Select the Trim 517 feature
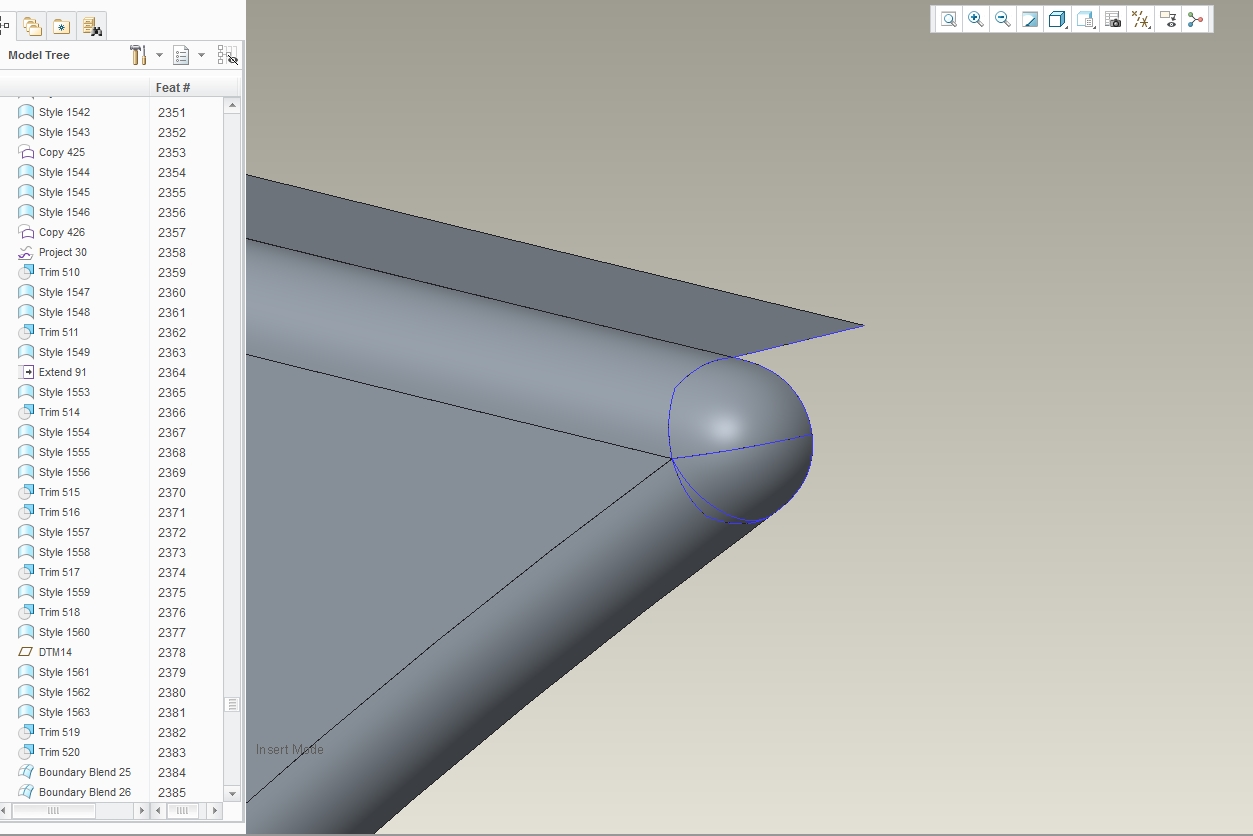Screen dimensions: 1253x836 (59, 572)
